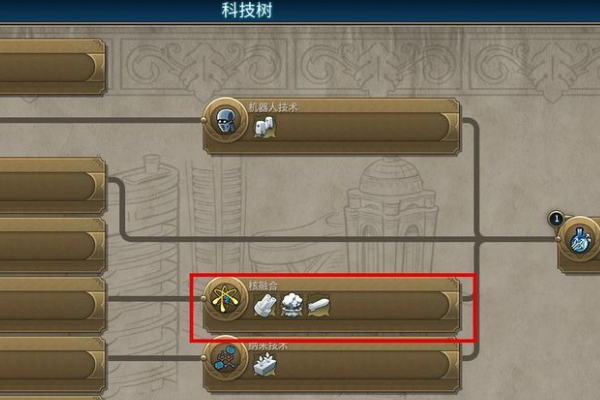Click the 核融合 technology name label
This screenshot has height=400, width=600.
[x=263, y=285]
